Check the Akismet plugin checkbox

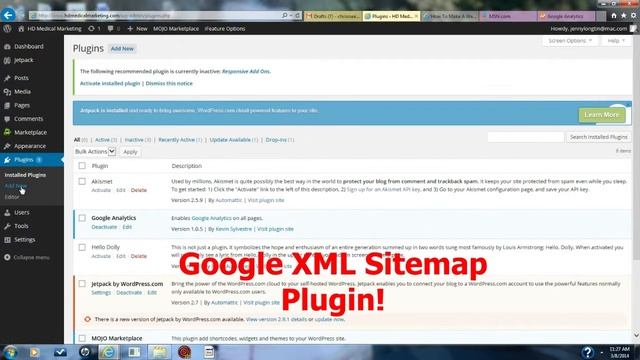82,181
